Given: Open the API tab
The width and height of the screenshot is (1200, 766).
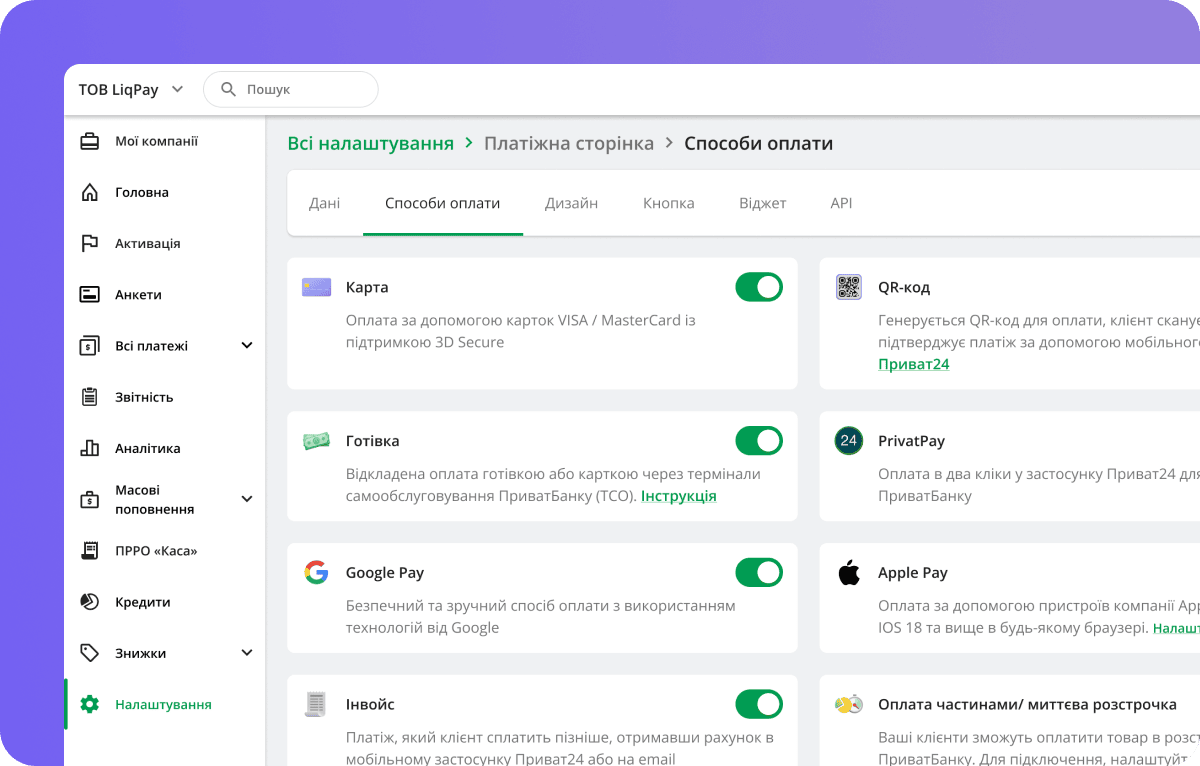Looking at the screenshot, I should (841, 203).
